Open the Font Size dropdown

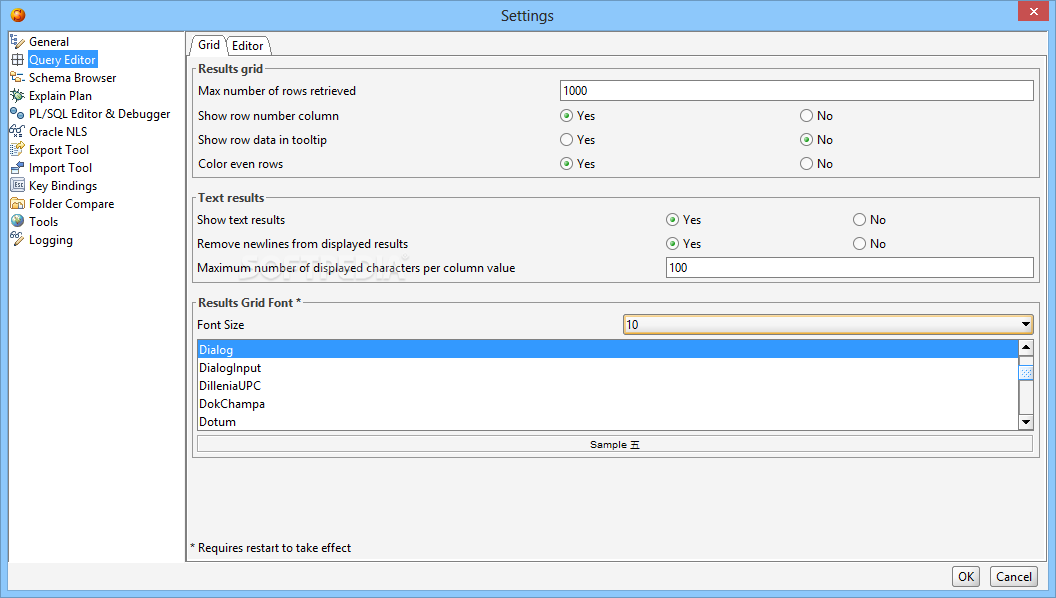[x=828, y=325]
